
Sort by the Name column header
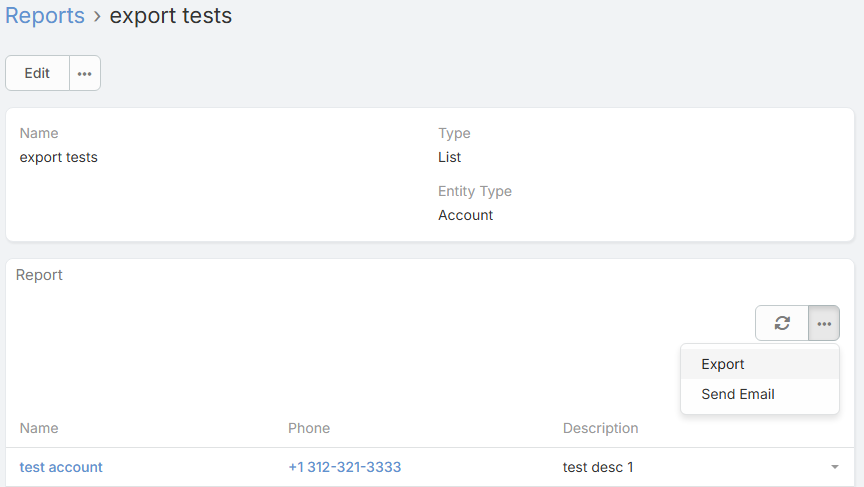(x=39, y=428)
